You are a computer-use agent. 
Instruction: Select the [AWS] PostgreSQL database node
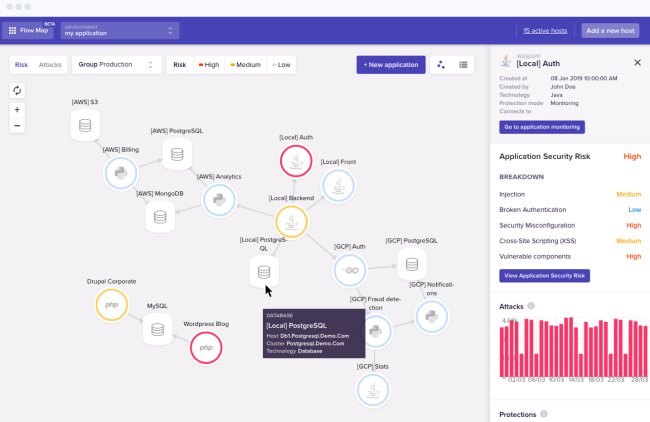click(177, 154)
